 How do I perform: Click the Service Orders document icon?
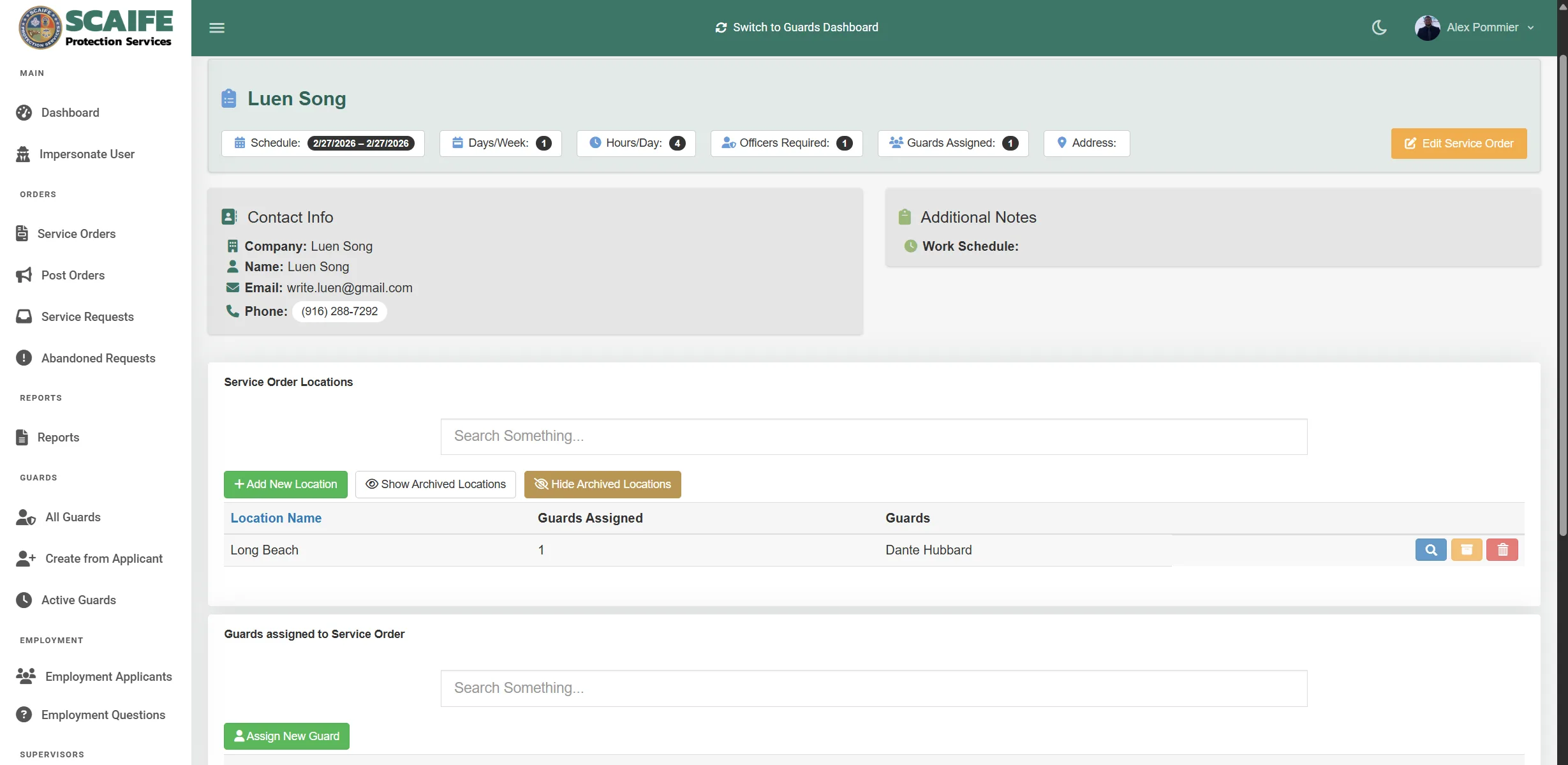point(22,234)
